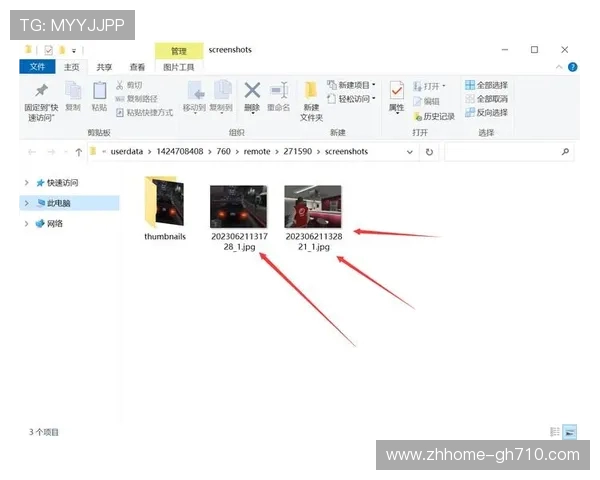The height and width of the screenshot is (480, 600).
Task: Choose Select all (全部选择)
Action: (x=486, y=85)
